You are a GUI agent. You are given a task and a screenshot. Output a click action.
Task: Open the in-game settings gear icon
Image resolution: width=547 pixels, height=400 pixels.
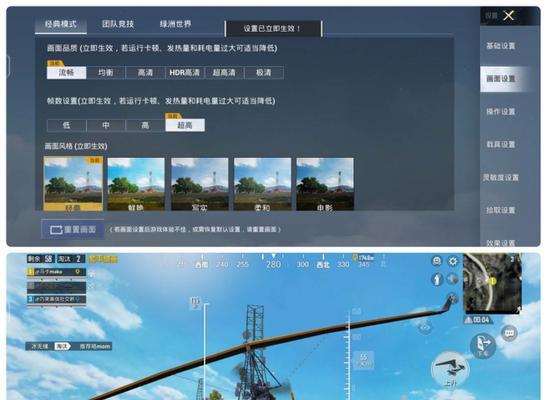tap(453, 261)
